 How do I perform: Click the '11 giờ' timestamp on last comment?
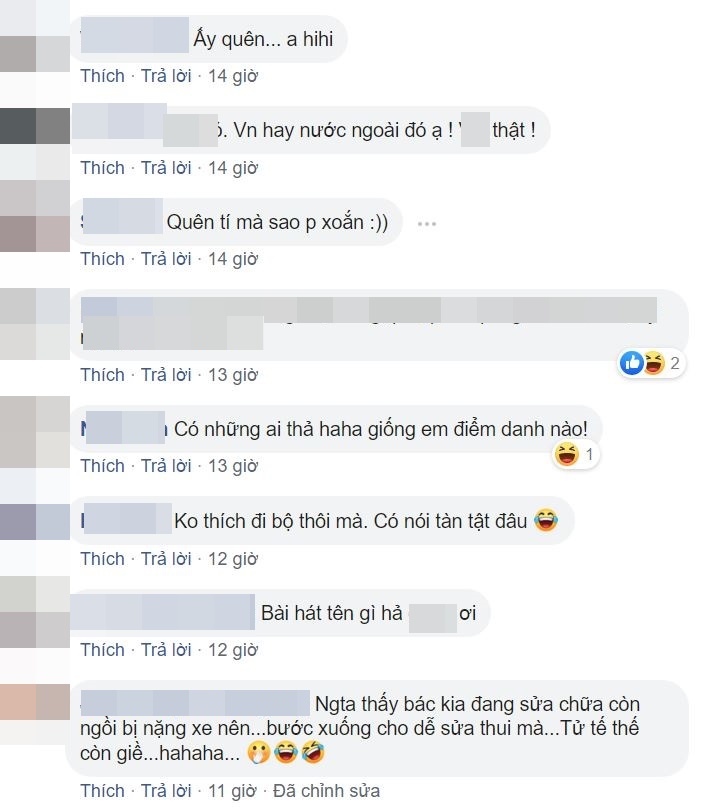pos(232,791)
